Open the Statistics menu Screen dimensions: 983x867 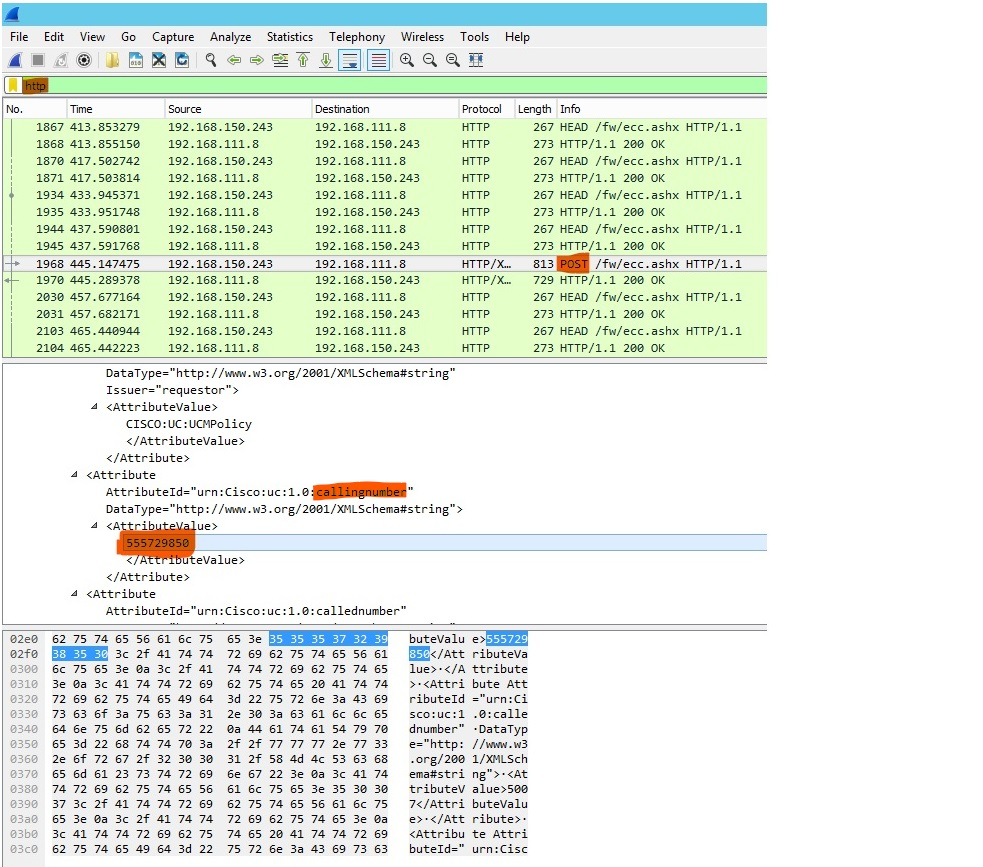[x=290, y=37]
